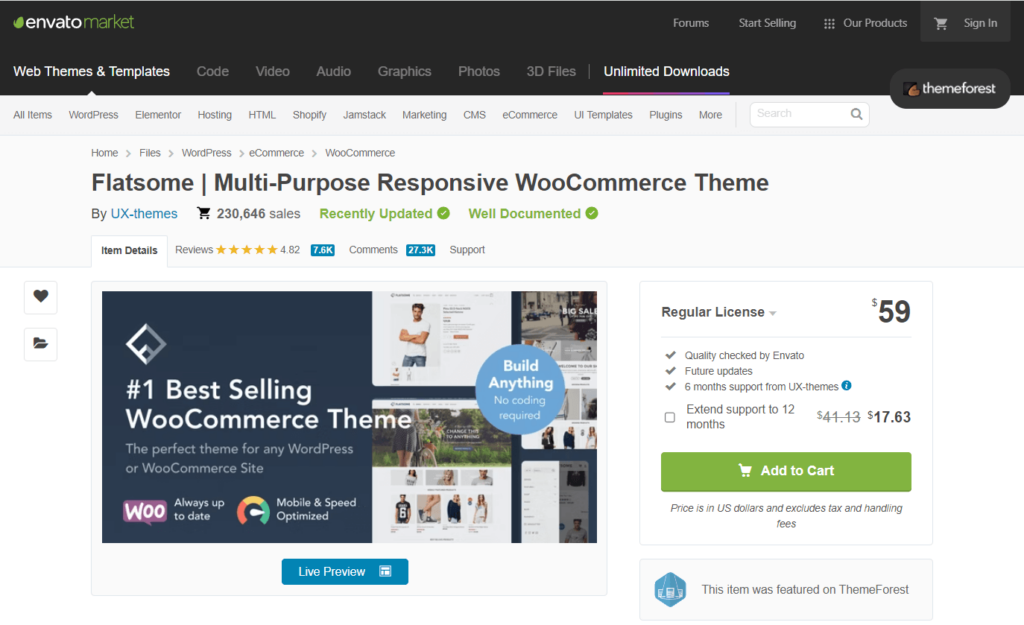Open the Forums link

(x=690, y=24)
